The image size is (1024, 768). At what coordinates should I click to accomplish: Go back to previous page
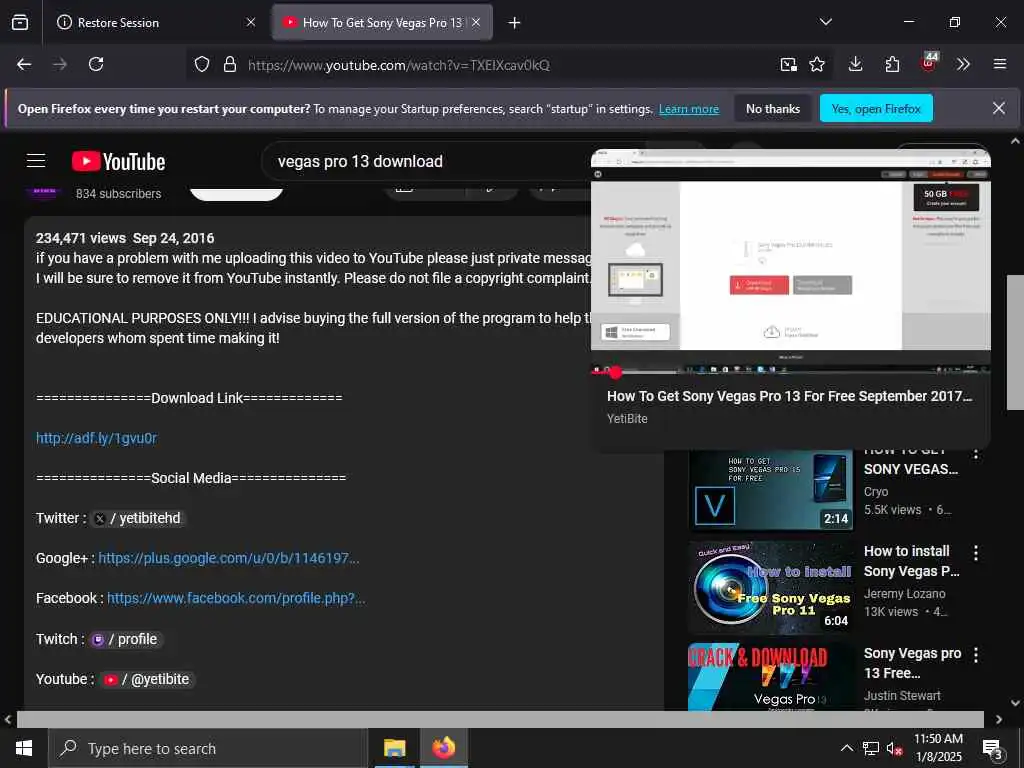pos(24,64)
